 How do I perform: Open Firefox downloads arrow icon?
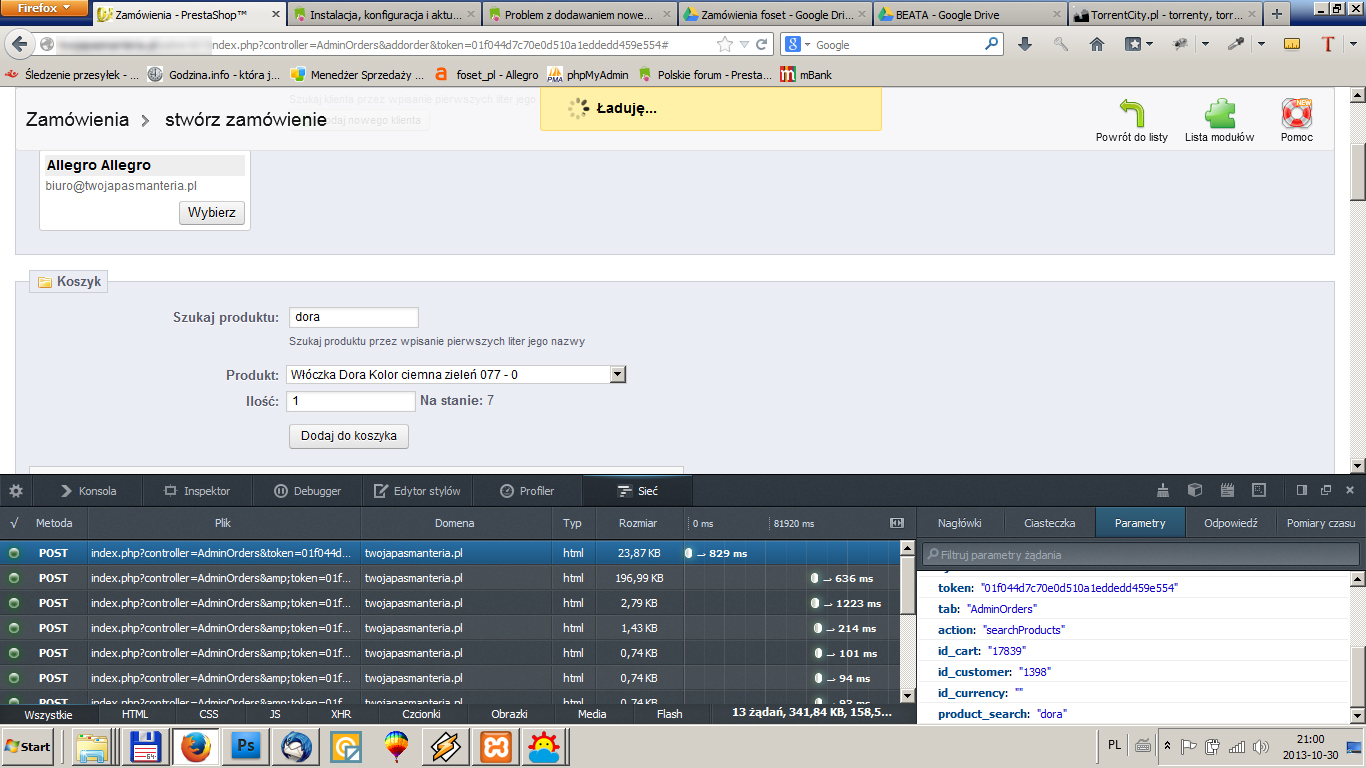1025,44
